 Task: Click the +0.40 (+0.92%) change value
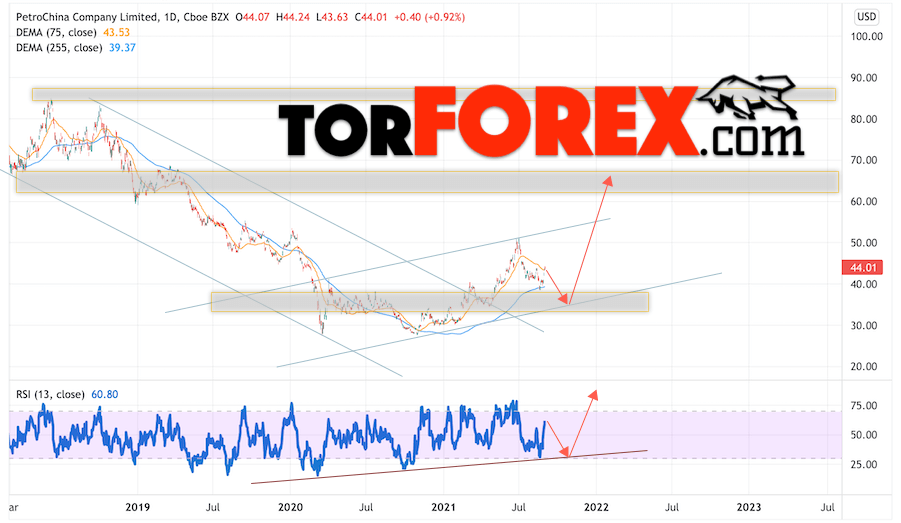coord(429,17)
